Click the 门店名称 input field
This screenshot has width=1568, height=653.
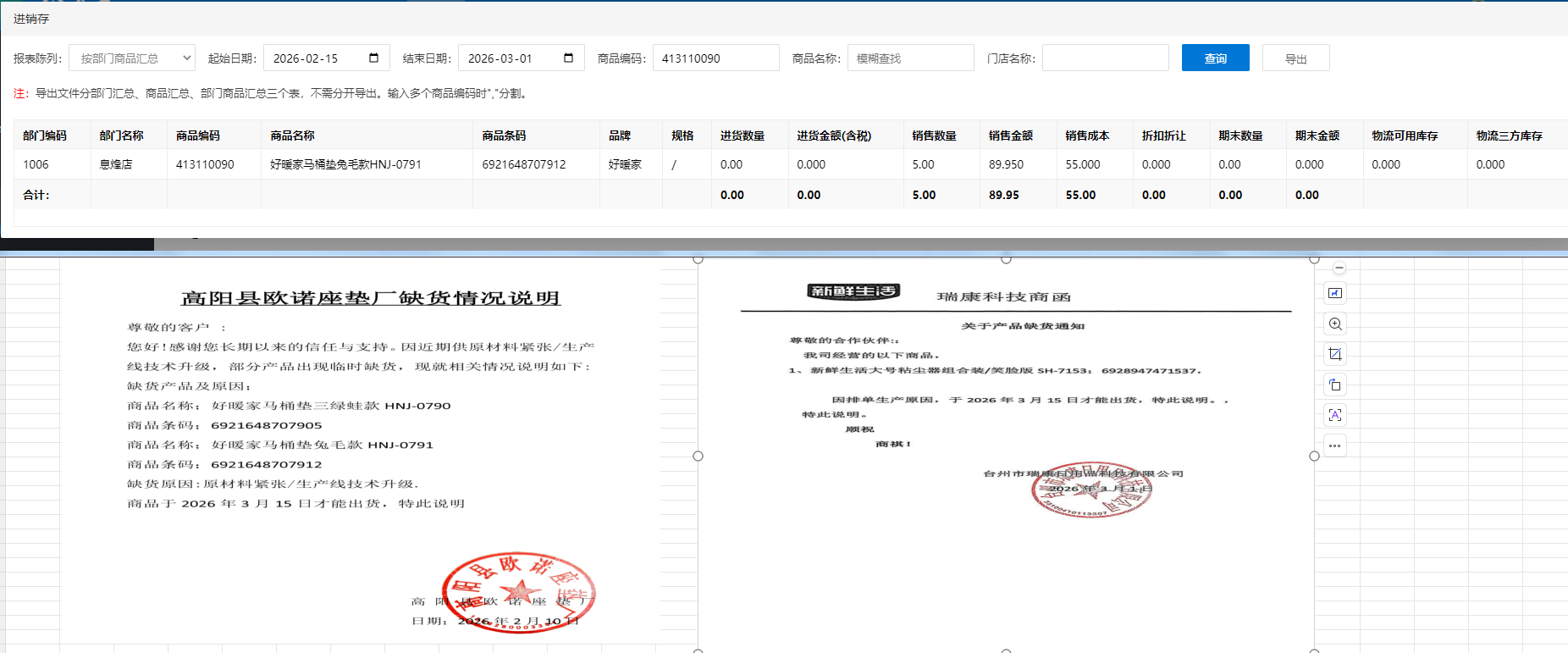tap(1105, 58)
